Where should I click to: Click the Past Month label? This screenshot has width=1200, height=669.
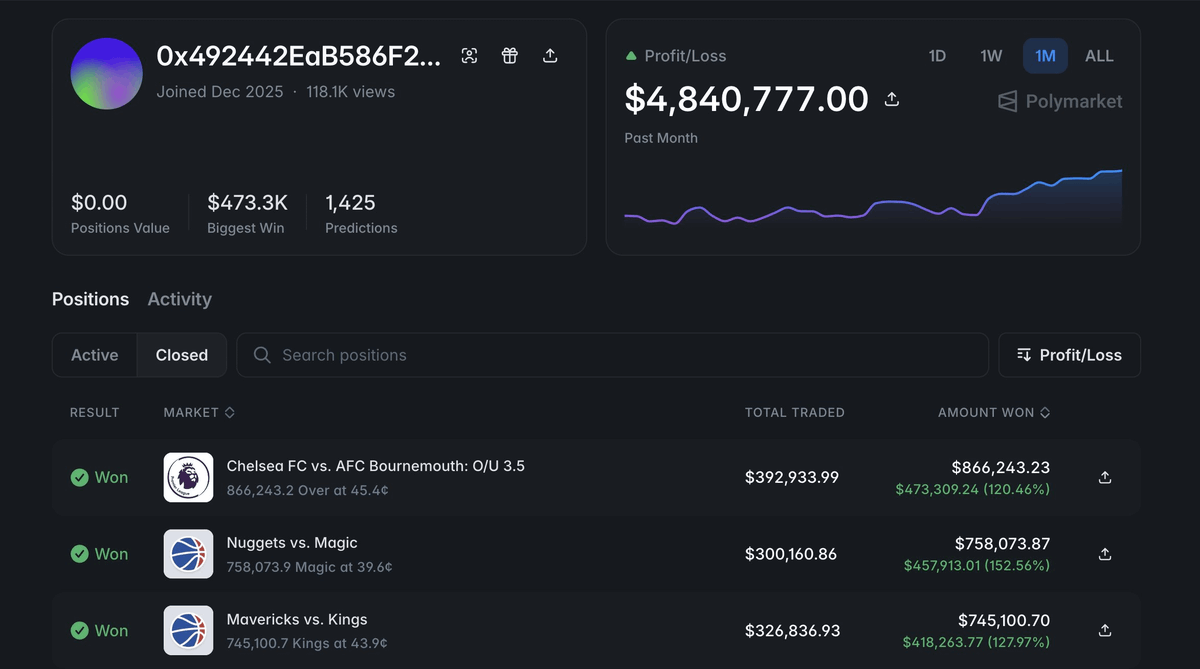coord(661,138)
